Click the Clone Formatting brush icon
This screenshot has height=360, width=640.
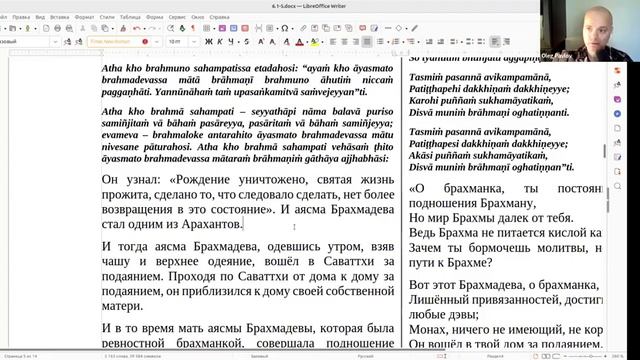click(x=123, y=28)
